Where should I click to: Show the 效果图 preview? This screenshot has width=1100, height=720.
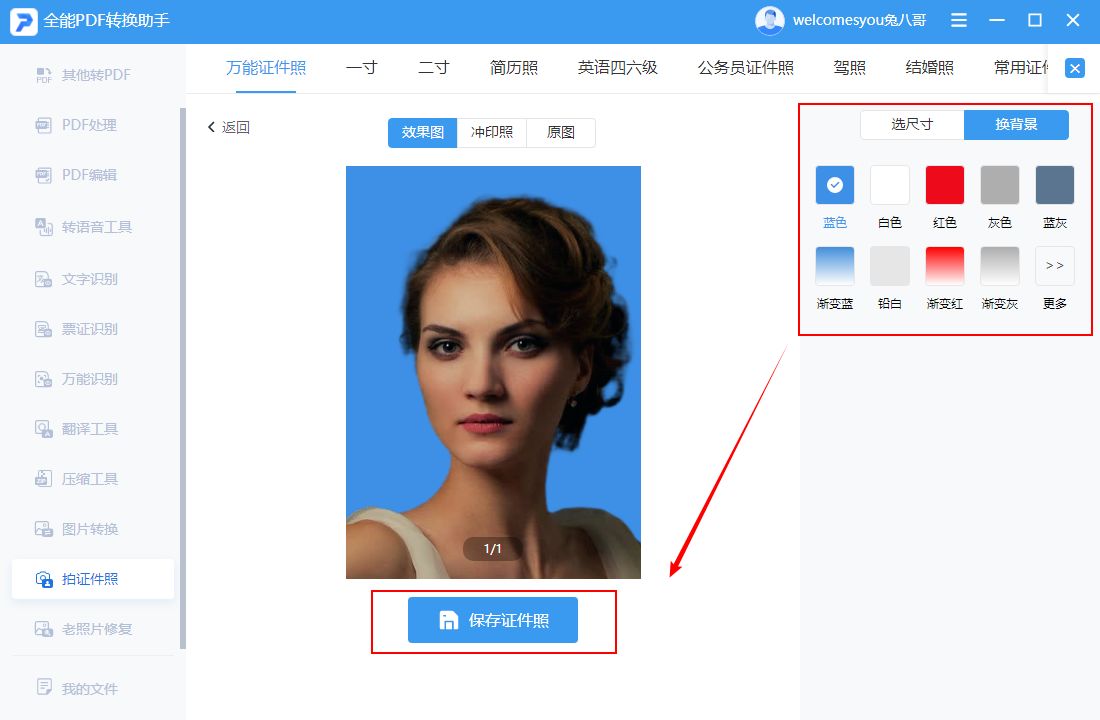point(422,133)
